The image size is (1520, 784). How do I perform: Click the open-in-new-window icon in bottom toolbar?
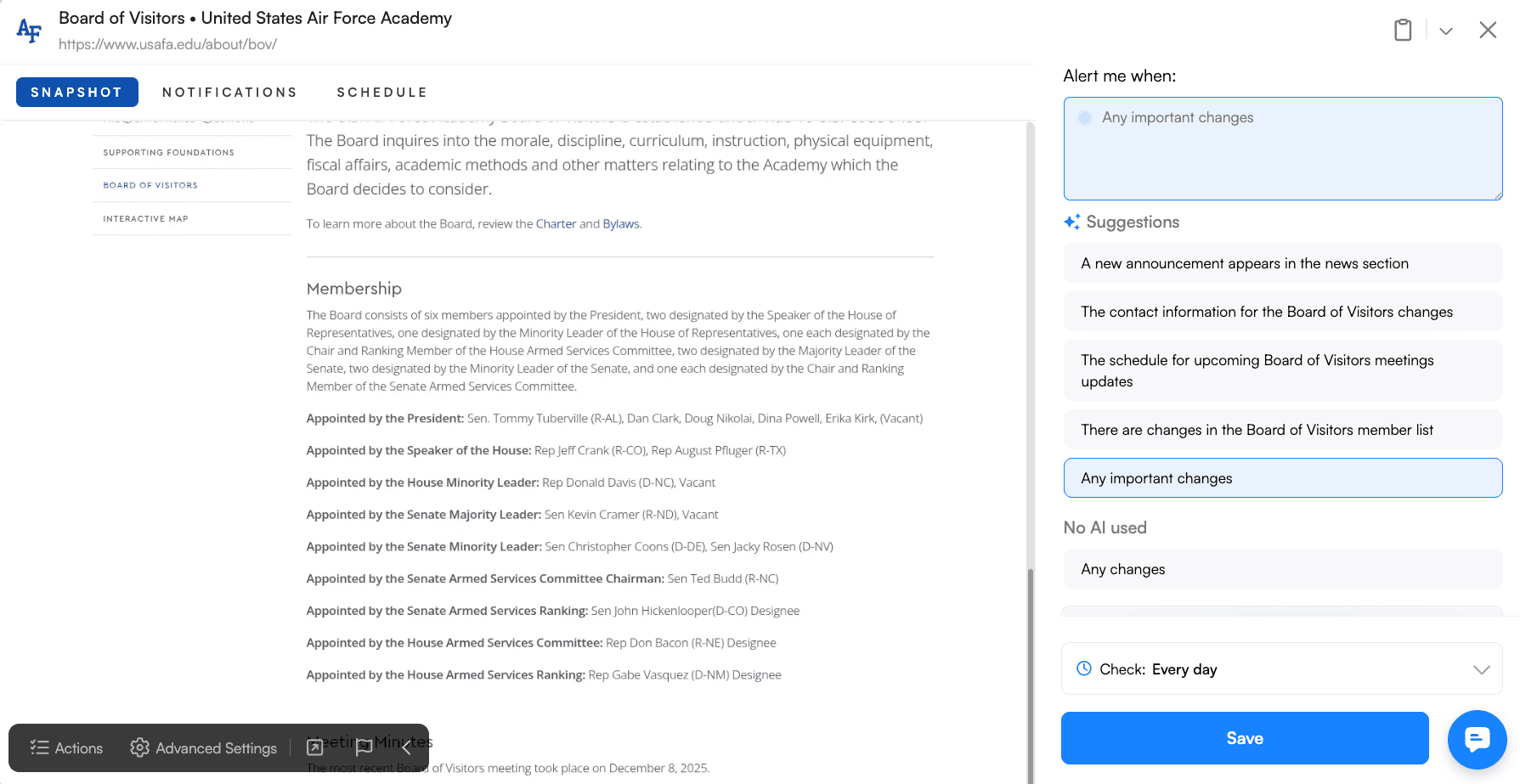(x=315, y=747)
